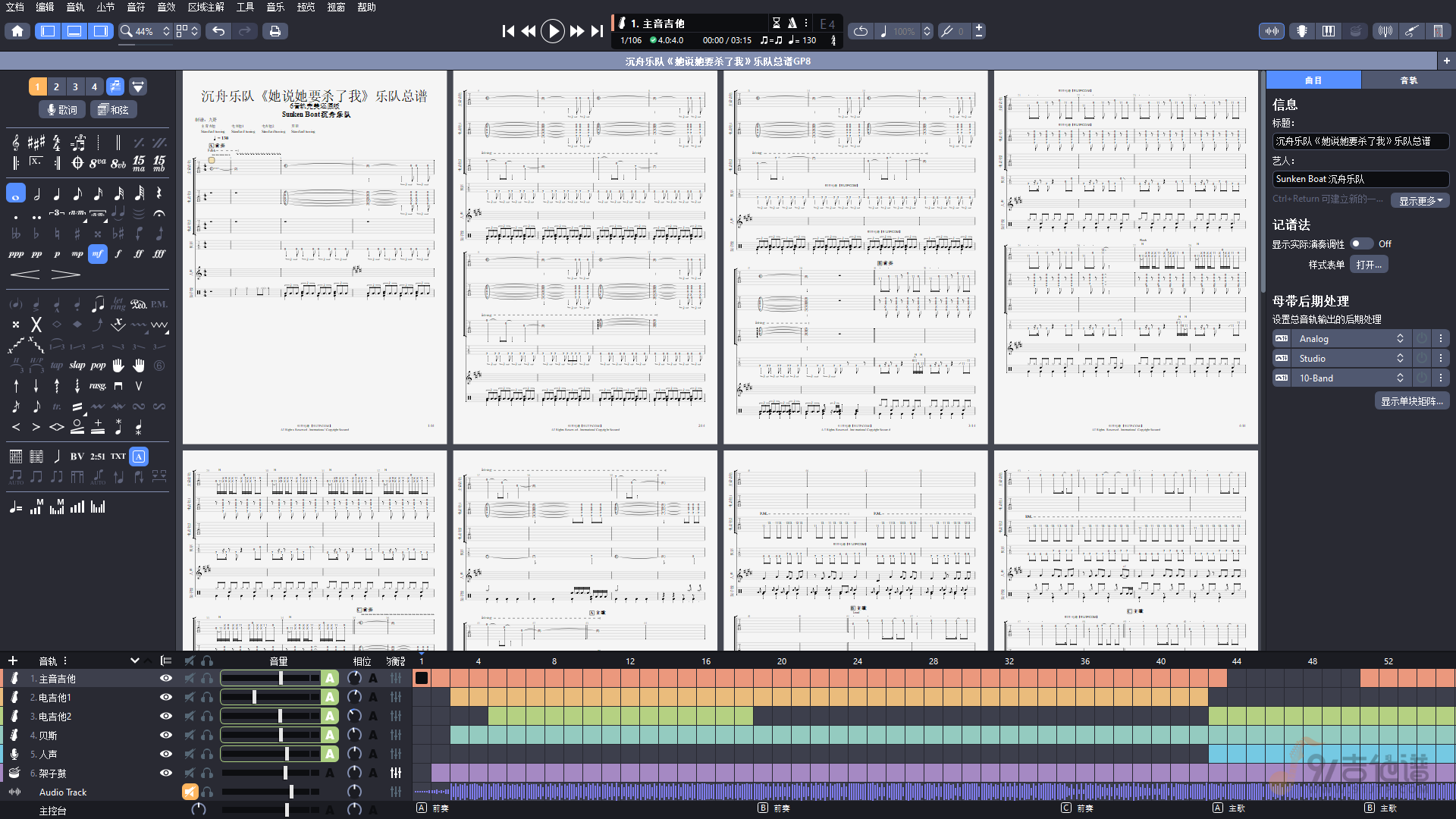Screen dimensions: 1456x819
Task: Undo the last action with the undo arrow
Action: 218,31
